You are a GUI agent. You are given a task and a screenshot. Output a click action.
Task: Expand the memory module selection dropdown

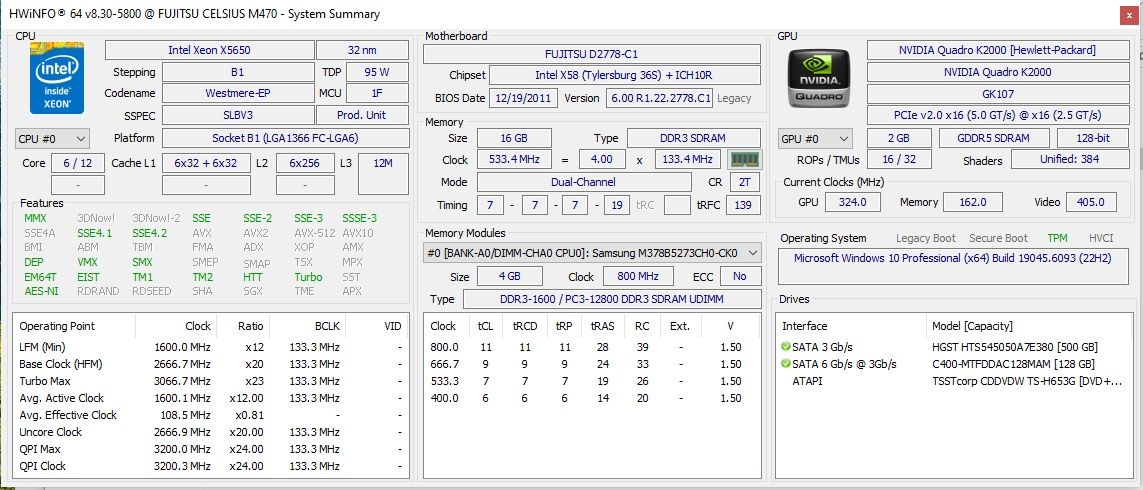tap(593, 253)
